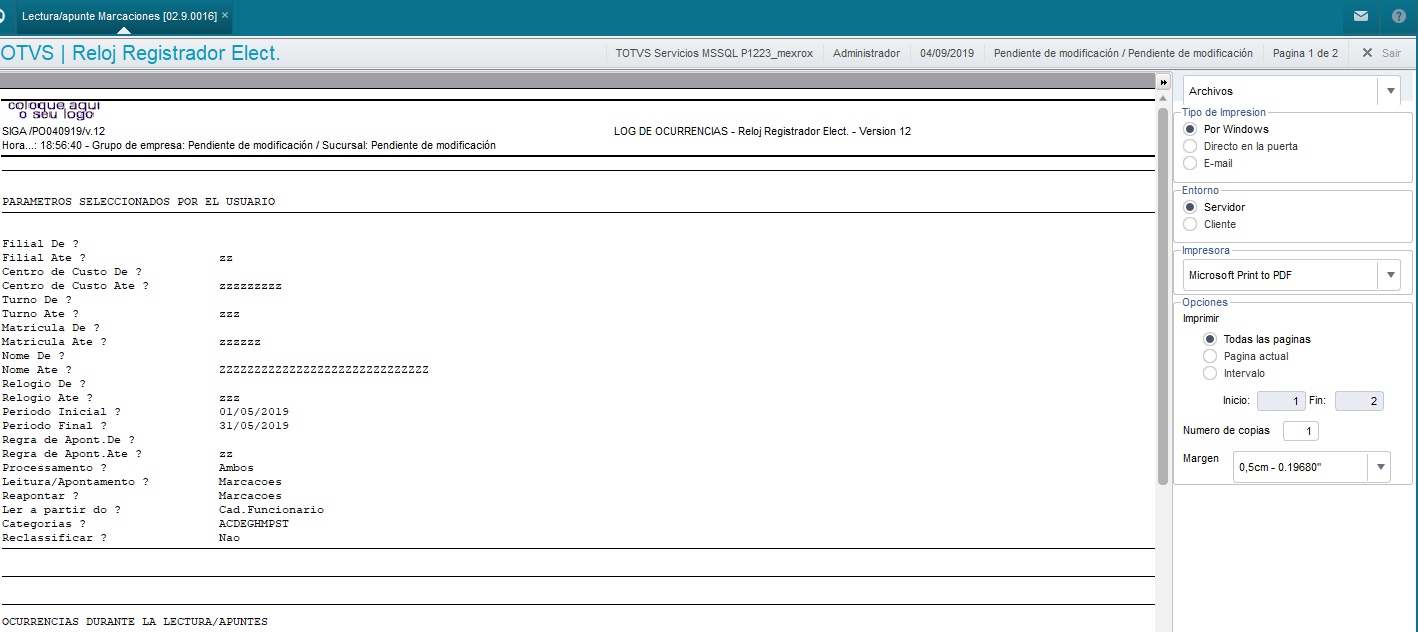Click the help question mark icon
This screenshot has width=1418, height=632.
pyautogui.click(x=1399, y=16)
